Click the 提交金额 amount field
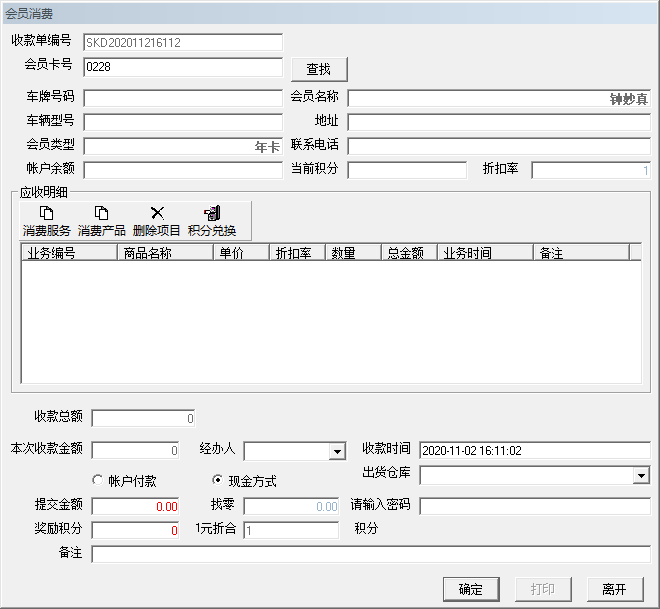Viewport: 660px width, 609px height. click(137, 506)
